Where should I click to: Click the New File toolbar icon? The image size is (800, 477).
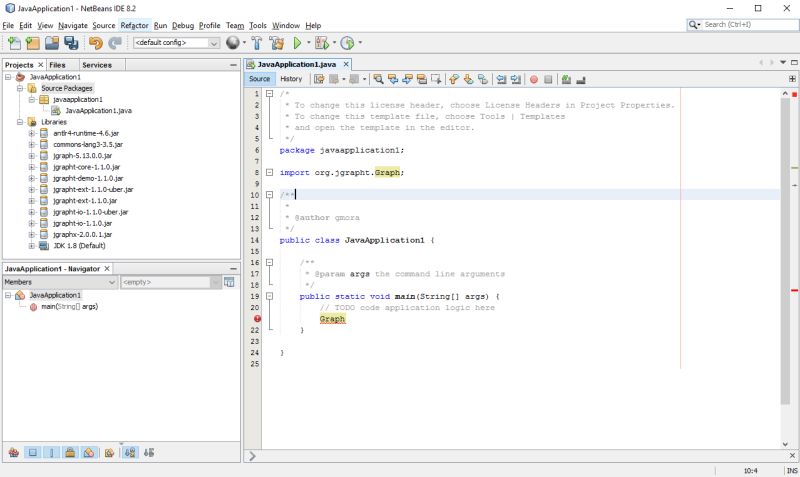pyautogui.click(x=14, y=43)
